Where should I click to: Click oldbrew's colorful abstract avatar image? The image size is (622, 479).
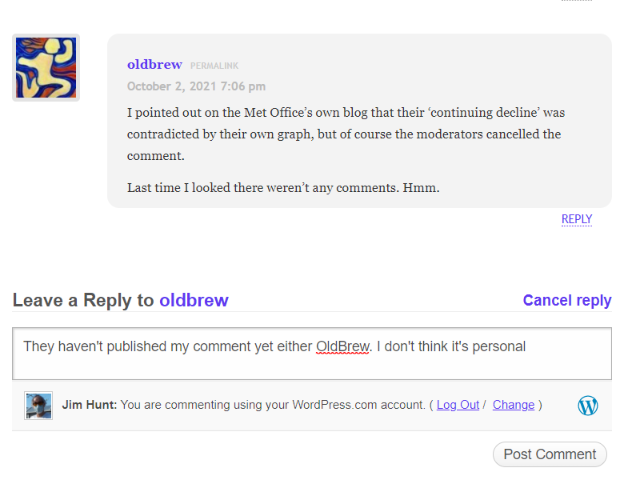click(46, 67)
